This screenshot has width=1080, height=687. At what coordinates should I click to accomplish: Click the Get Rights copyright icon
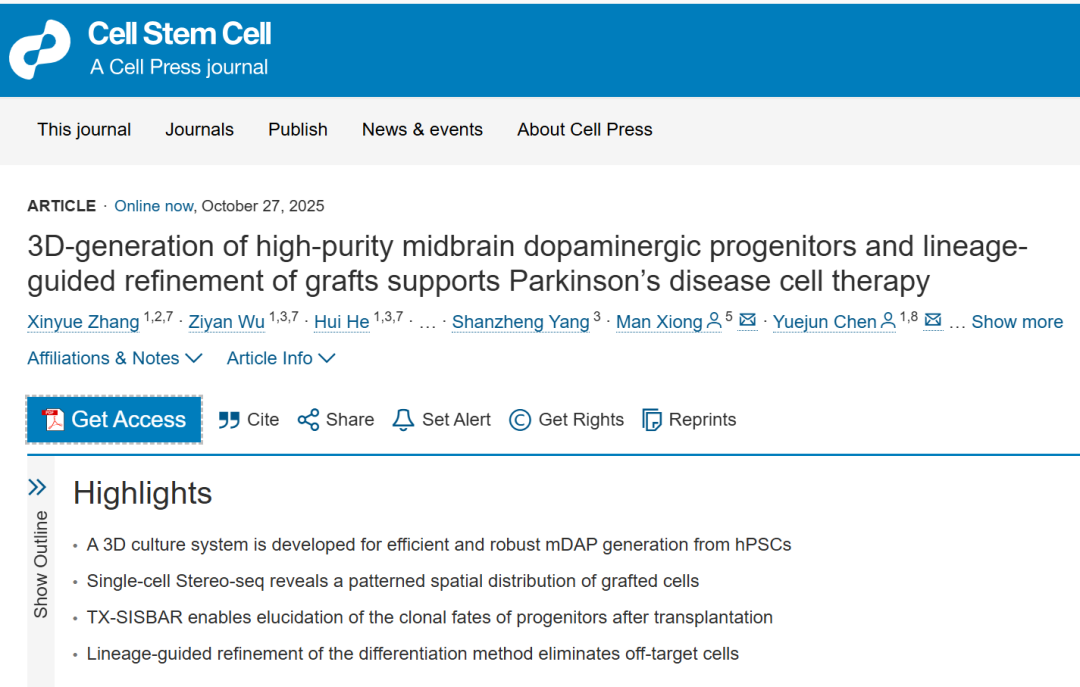pos(520,420)
